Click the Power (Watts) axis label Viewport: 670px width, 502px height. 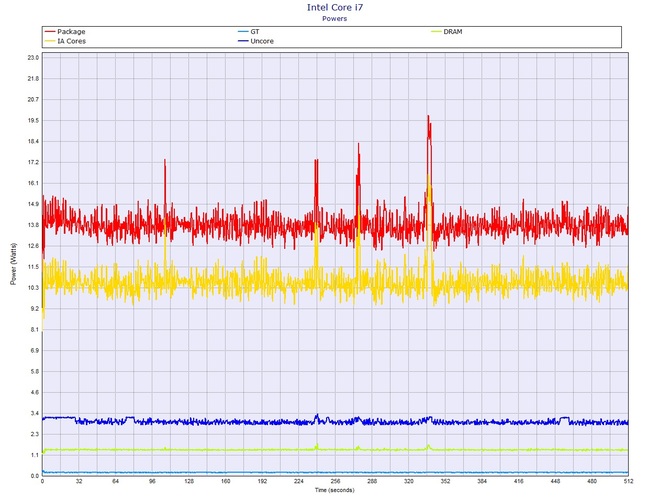(13, 264)
